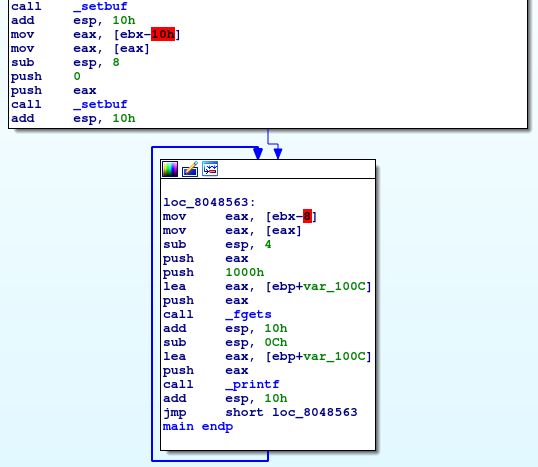This screenshot has height=467, width=538.
Task: Click loc_8048563 operand in the jmp instruction
Action: 315,412
